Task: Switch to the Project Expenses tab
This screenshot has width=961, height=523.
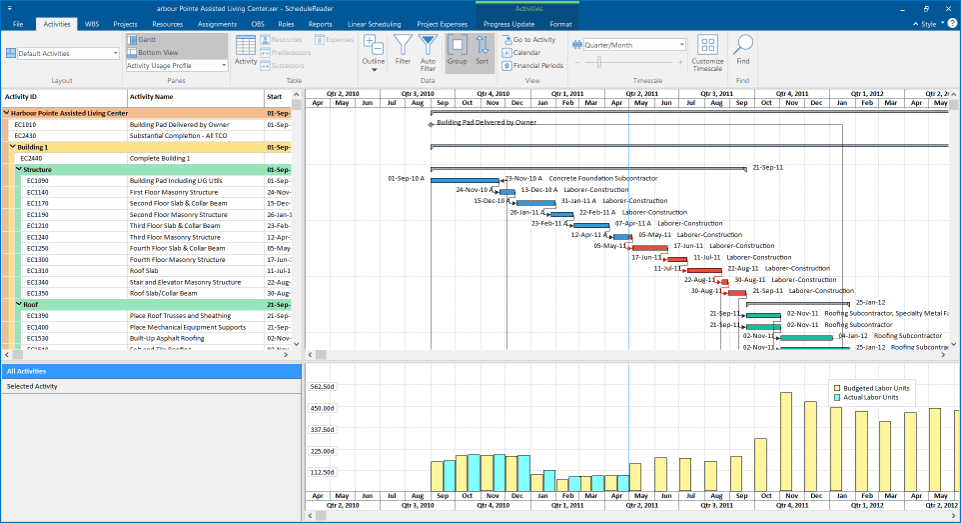Action: coord(442,24)
